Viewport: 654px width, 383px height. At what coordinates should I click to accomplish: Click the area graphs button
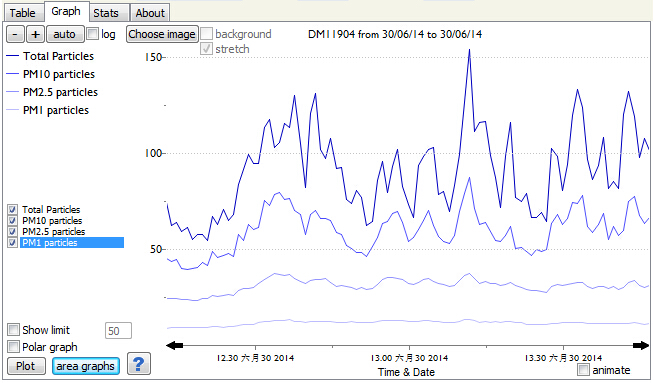pyautogui.click(x=86, y=366)
